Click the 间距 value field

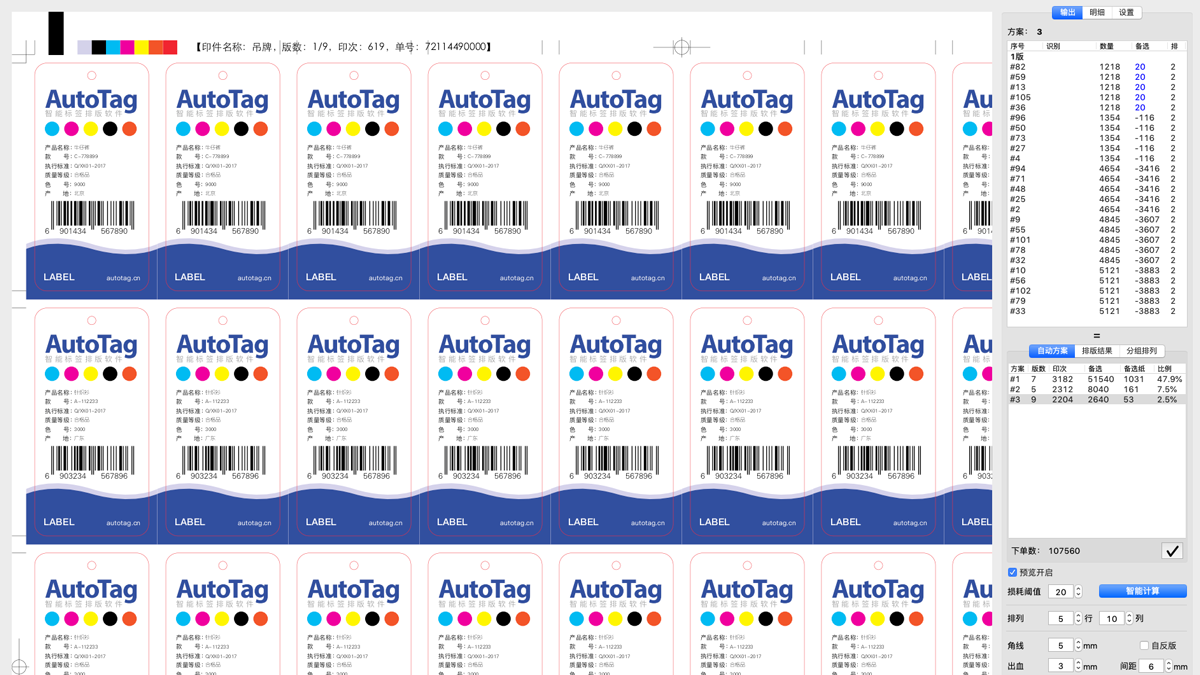coord(1151,666)
